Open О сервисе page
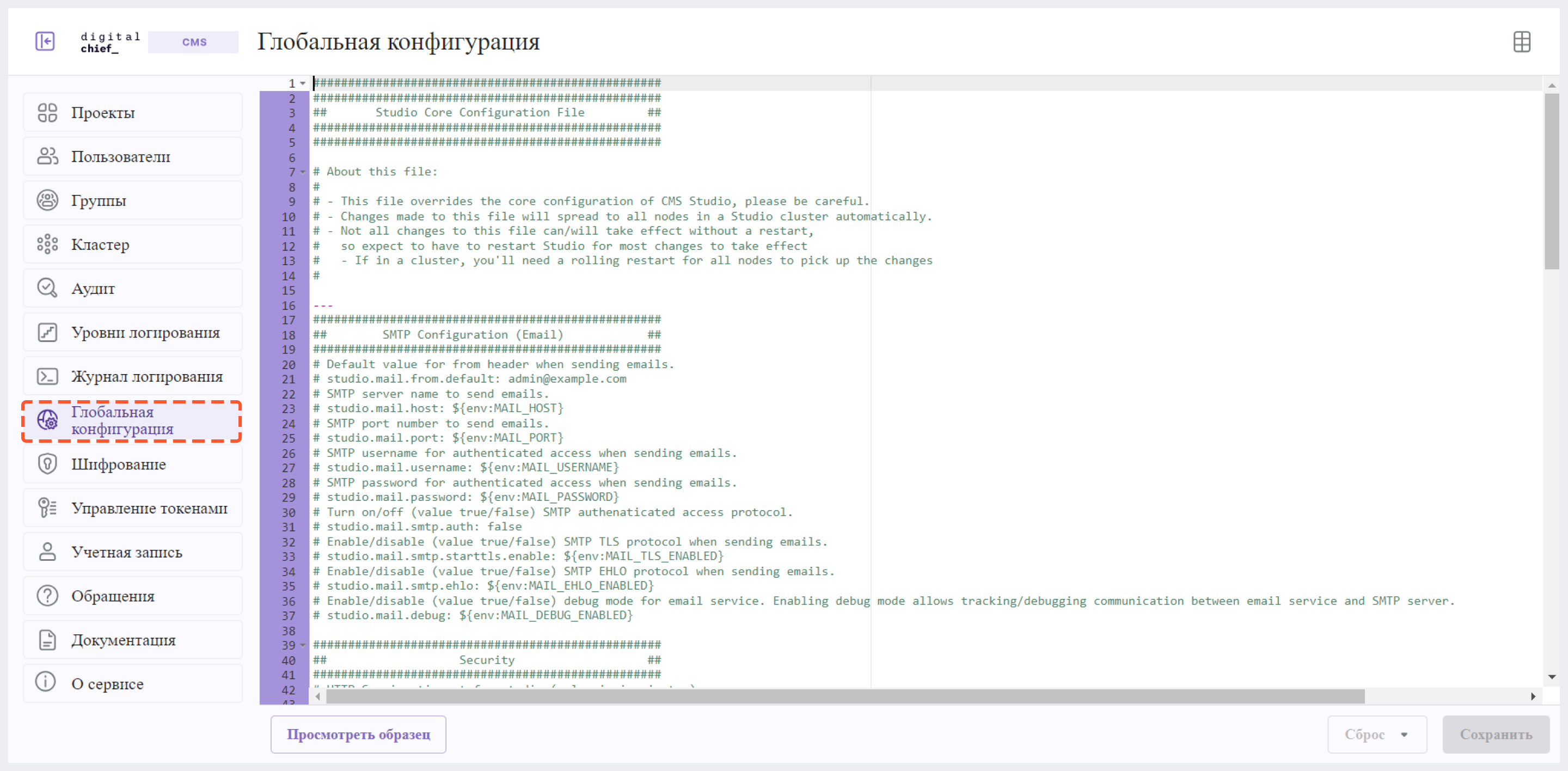This screenshot has height=771, width=1568. [133, 683]
